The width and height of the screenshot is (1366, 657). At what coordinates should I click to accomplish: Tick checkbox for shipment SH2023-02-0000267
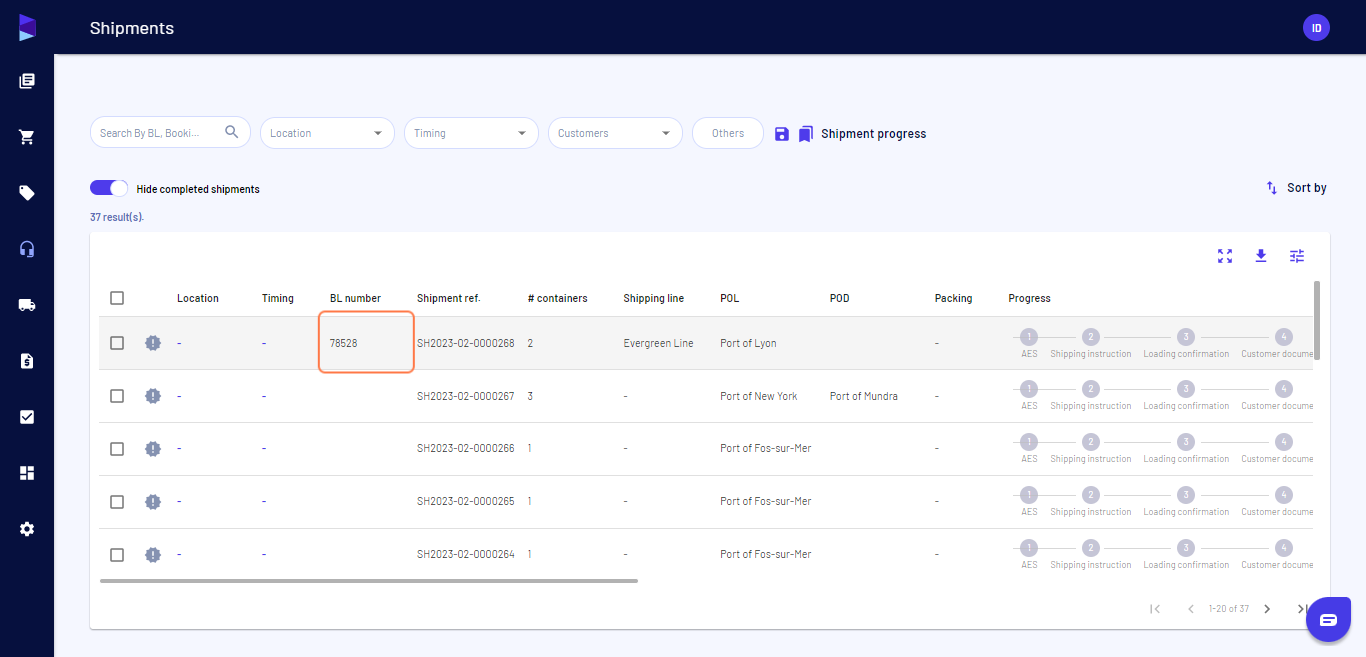pos(117,396)
